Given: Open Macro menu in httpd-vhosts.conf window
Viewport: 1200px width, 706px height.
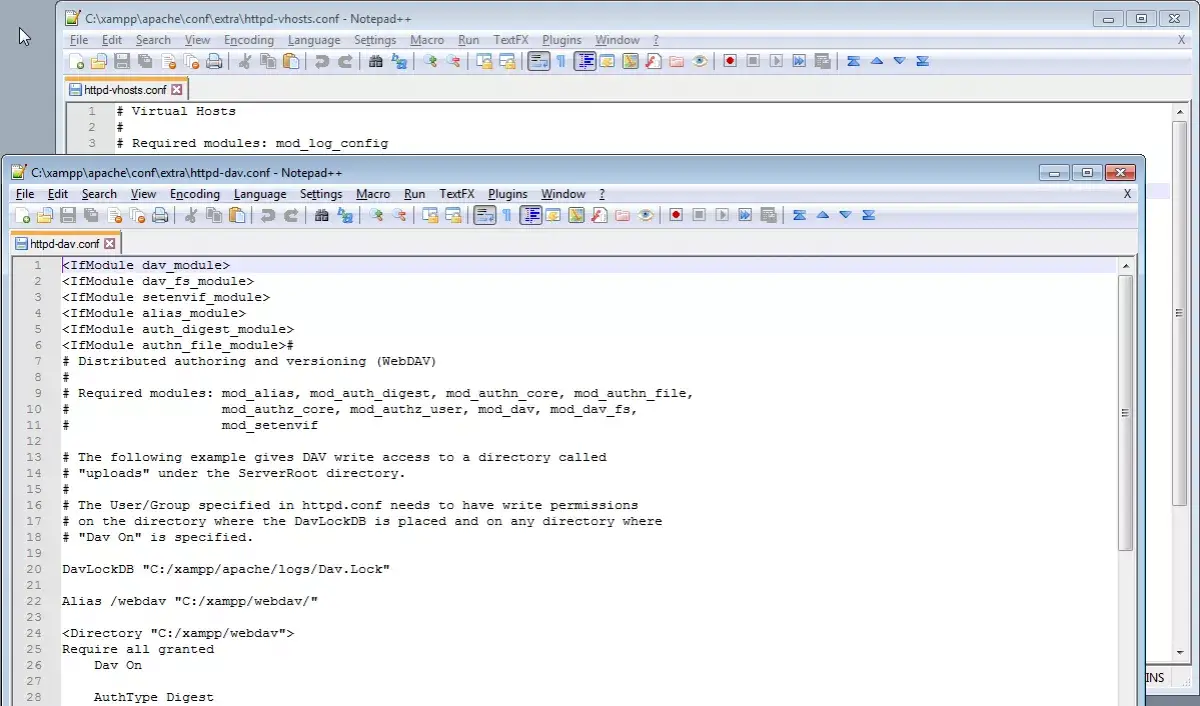Looking at the screenshot, I should coord(427,40).
